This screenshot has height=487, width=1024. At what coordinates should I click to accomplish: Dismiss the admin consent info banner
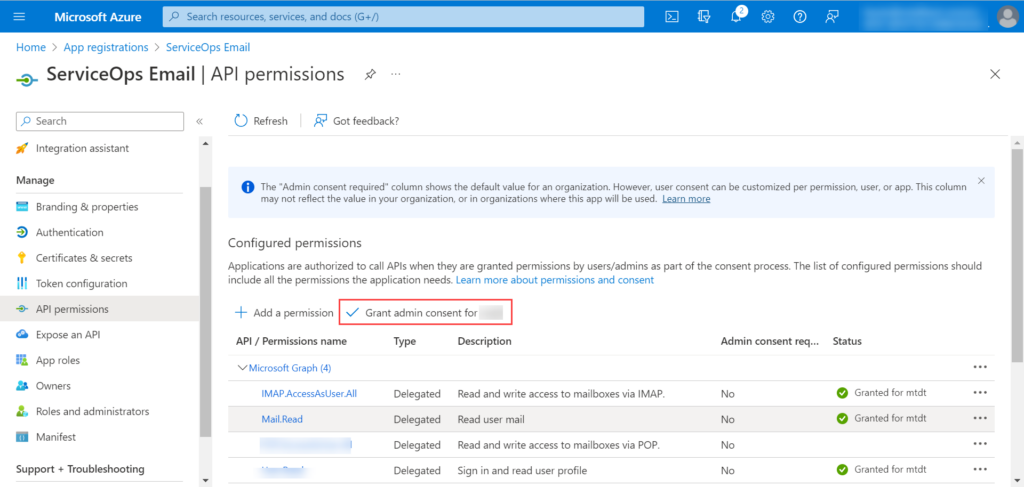tap(981, 181)
